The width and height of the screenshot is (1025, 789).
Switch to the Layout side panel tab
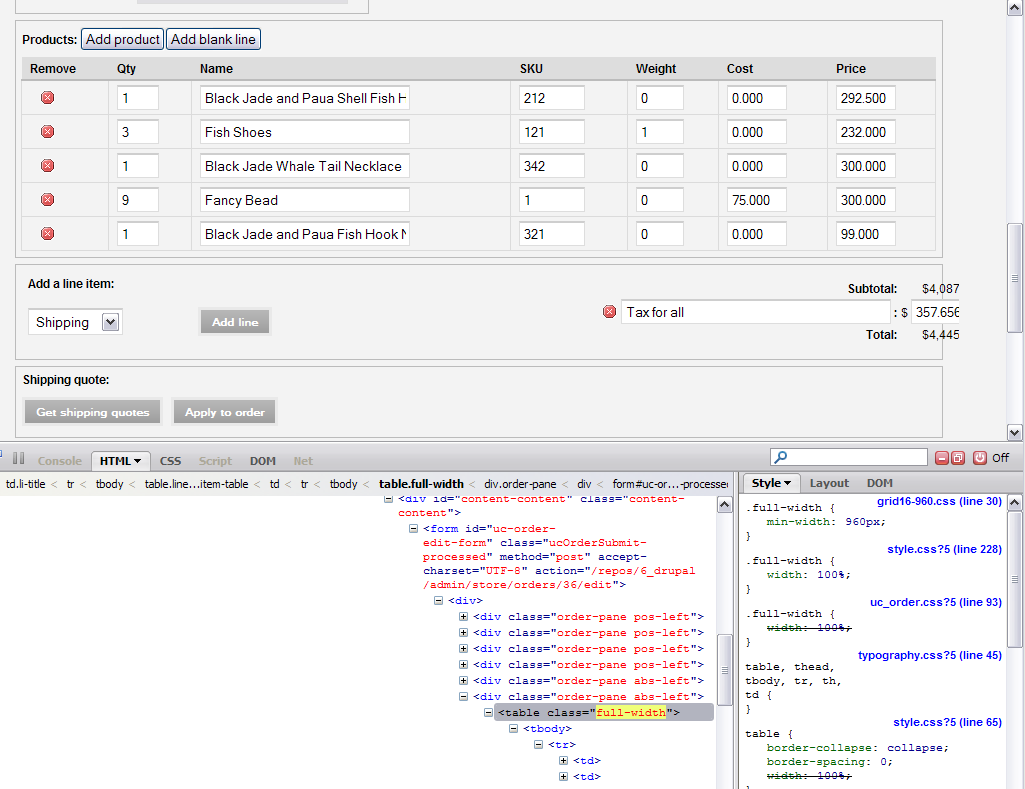[x=829, y=483]
